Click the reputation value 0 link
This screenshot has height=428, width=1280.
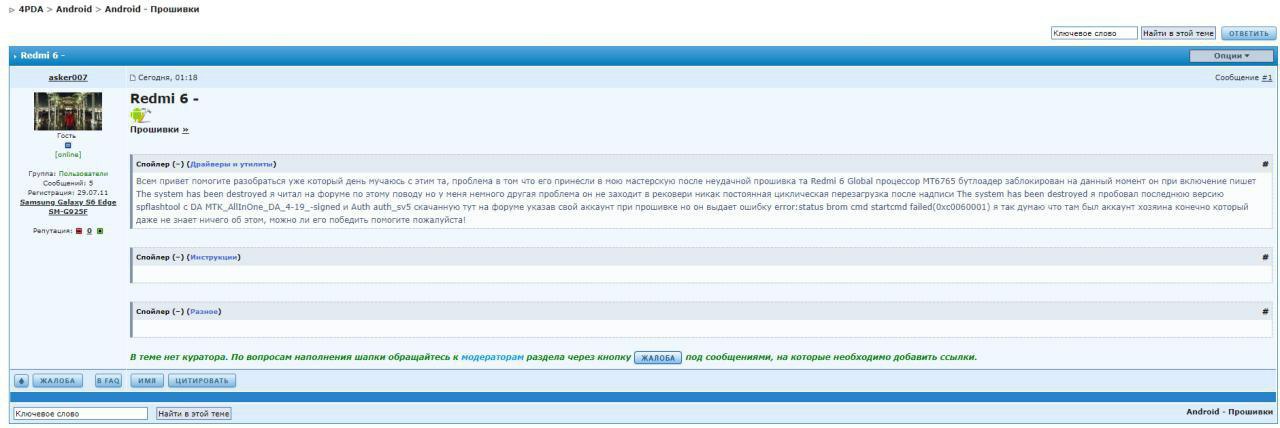[90, 231]
